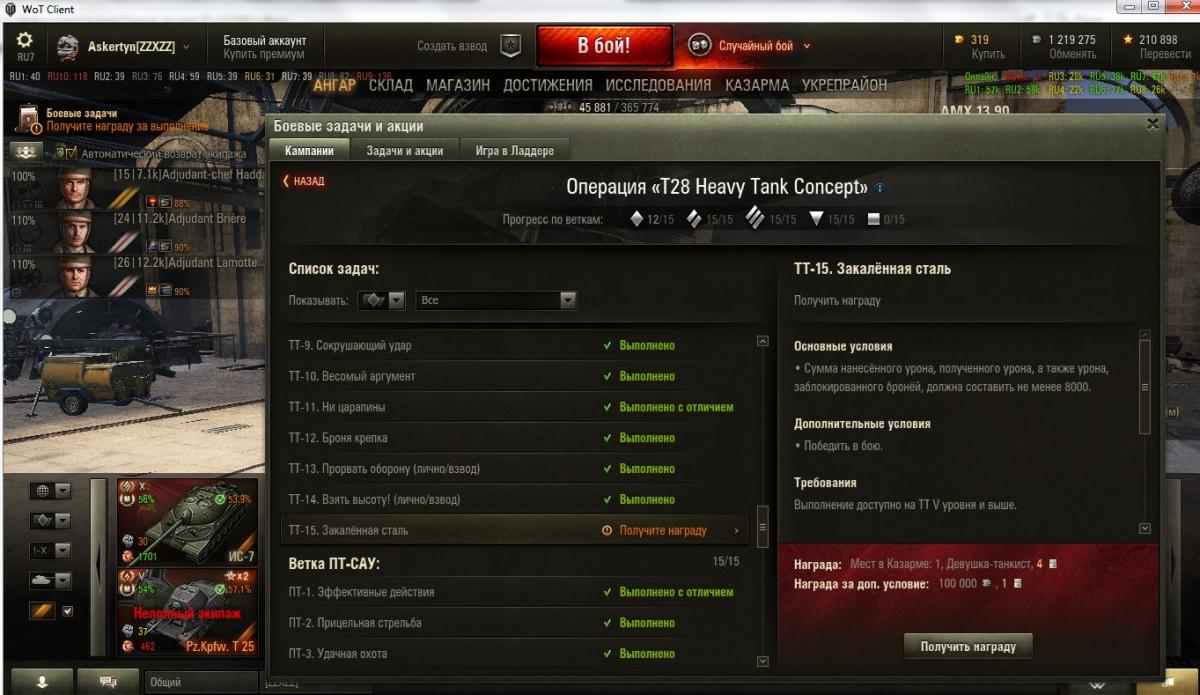Click the light tank branch progress icon
Viewport: 1200px width, 695px height.
pos(637,219)
